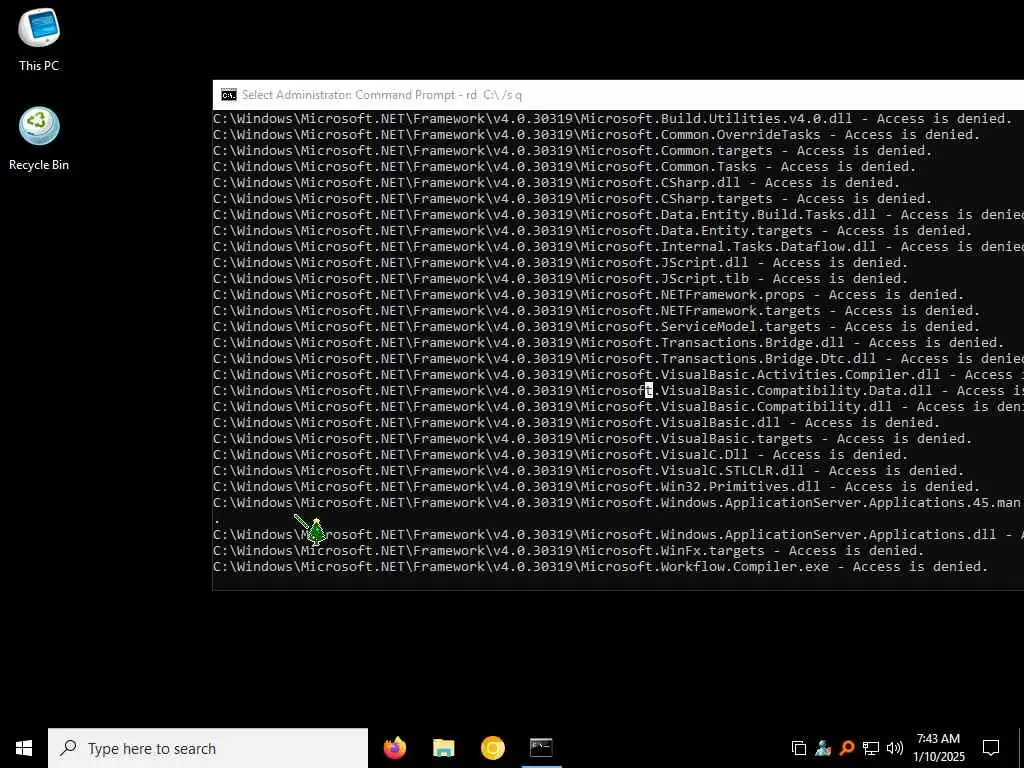This screenshot has width=1024, height=768.
Task: Click the Microsoft.NETFramework.targets line
Action: [596, 311]
